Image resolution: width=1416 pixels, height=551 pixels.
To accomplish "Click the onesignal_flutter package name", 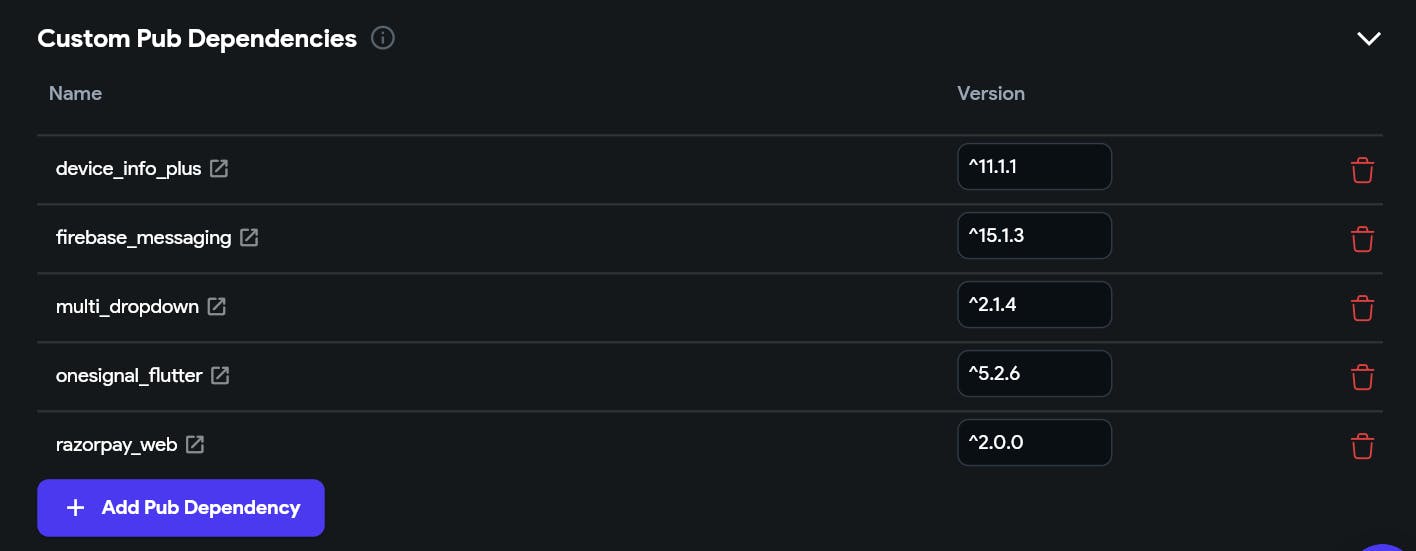I will pyautogui.click(x=129, y=375).
